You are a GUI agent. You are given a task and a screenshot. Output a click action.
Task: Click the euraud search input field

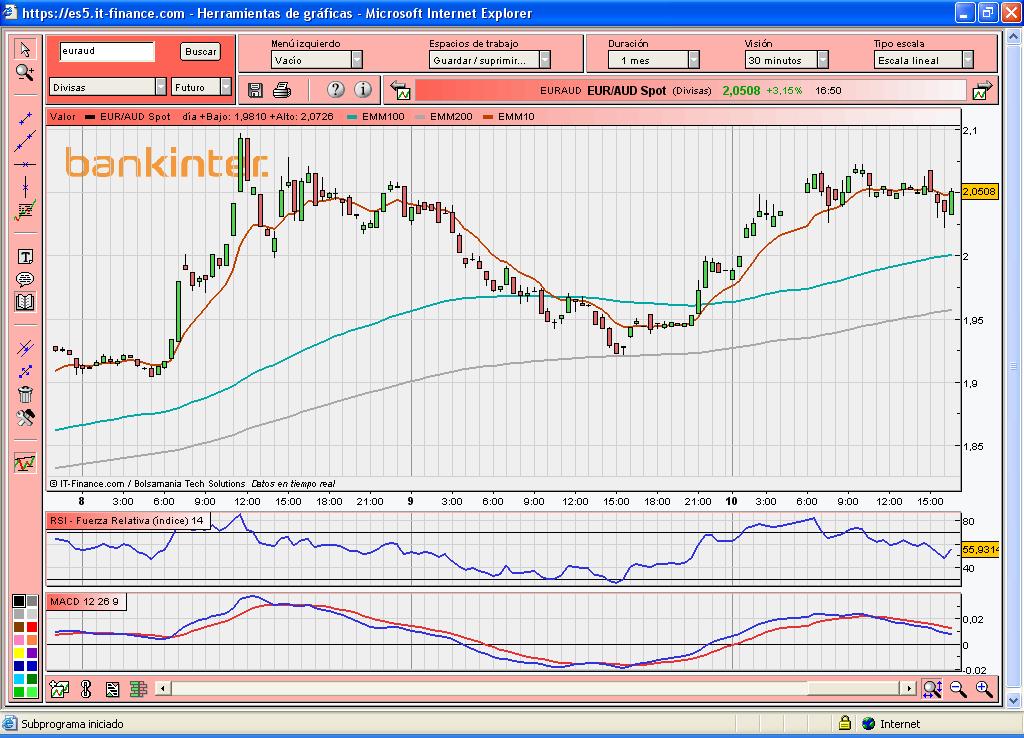click(x=106, y=51)
